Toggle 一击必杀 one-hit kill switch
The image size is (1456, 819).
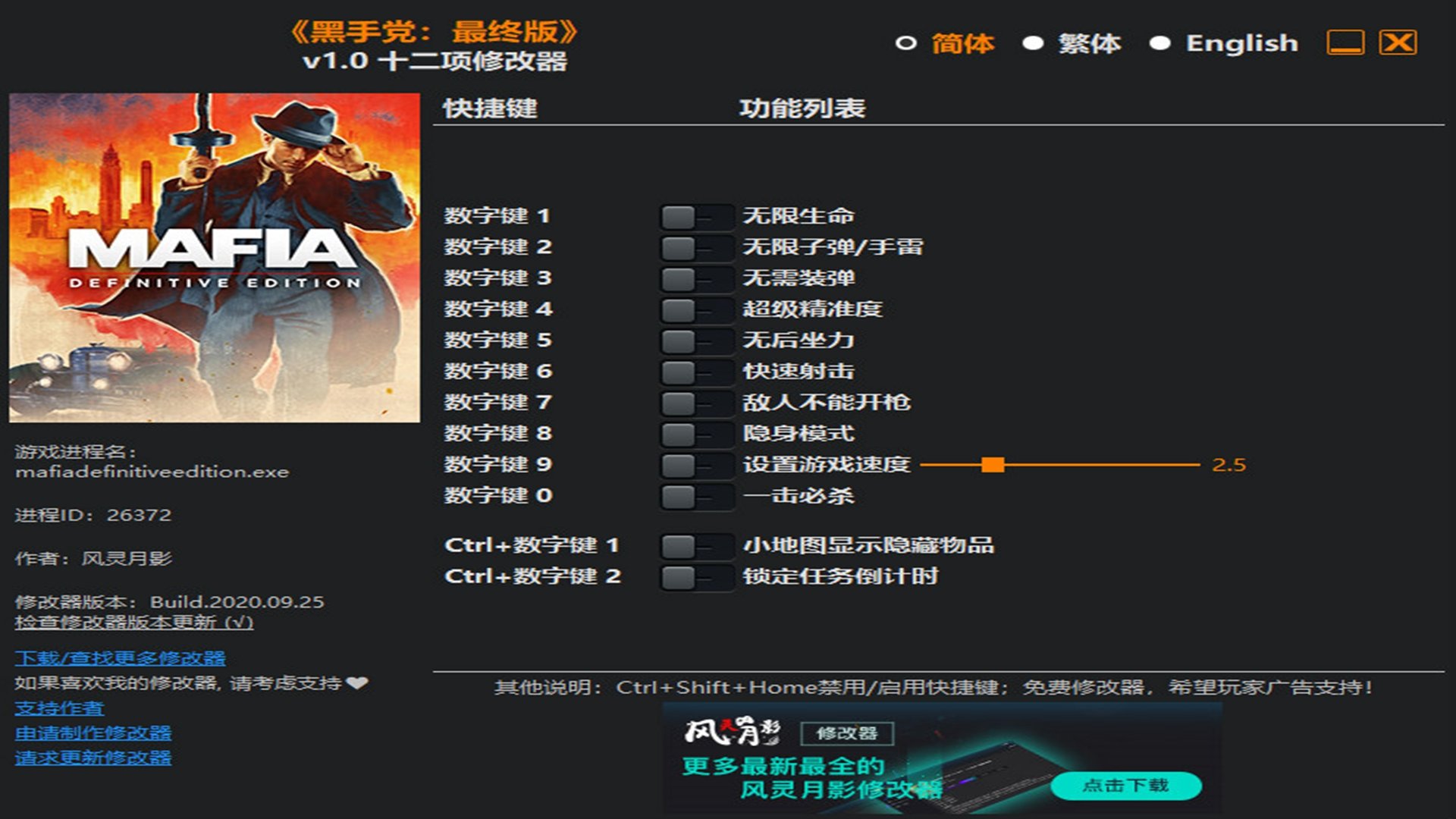tap(695, 497)
